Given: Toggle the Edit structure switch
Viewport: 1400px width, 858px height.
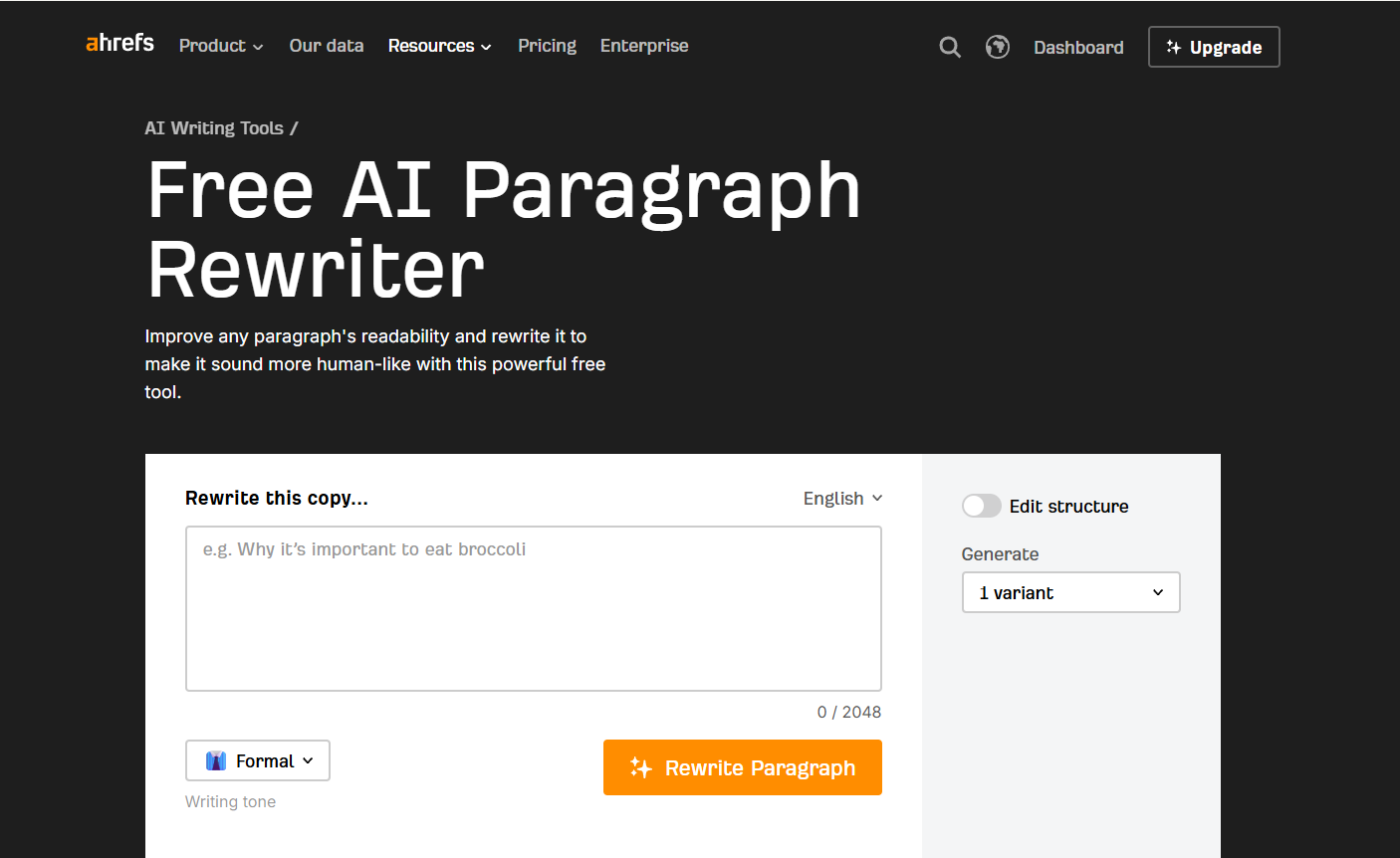Looking at the screenshot, I should pyautogui.click(x=981, y=506).
